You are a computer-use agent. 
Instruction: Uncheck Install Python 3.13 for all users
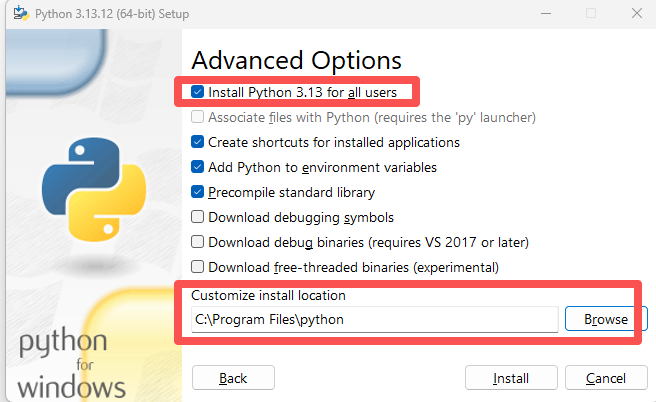click(197, 92)
